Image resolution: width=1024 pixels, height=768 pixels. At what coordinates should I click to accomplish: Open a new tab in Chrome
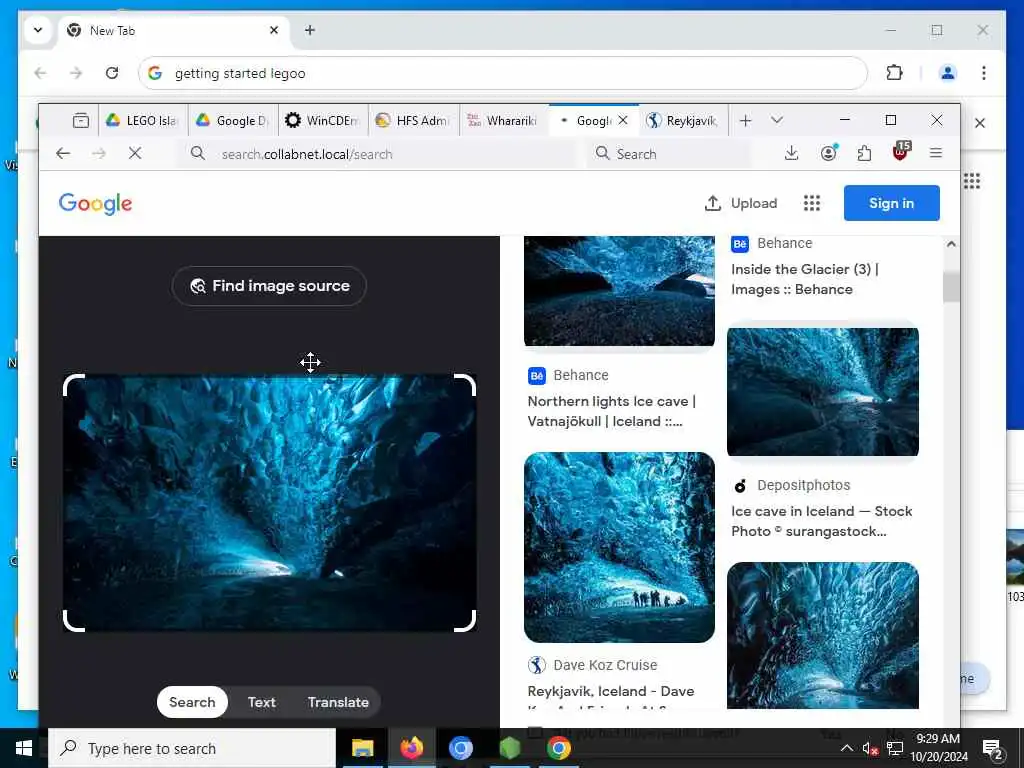point(310,30)
